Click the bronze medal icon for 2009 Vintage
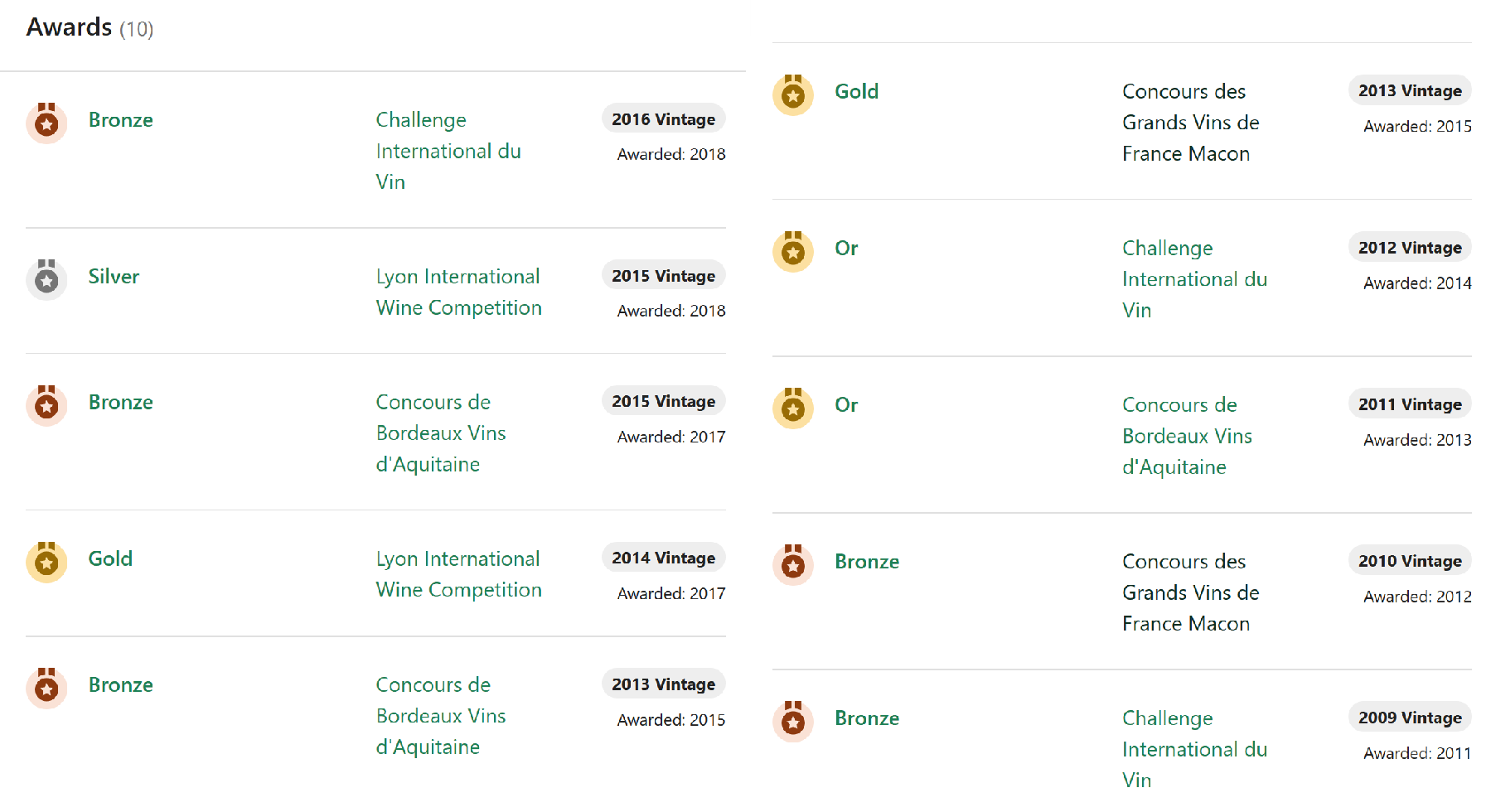Image resolution: width=1491 pixels, height=812 pixels. pos(793,721)
